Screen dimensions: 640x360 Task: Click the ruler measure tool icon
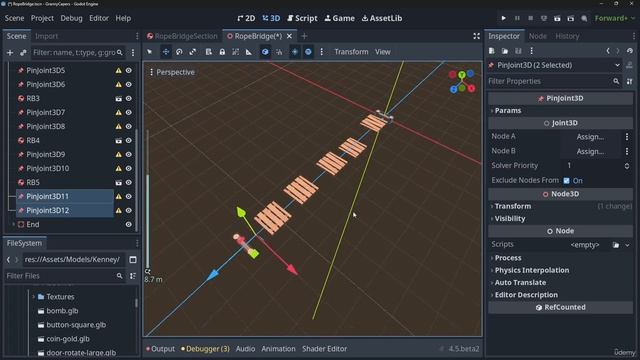(x=249, y=52)
